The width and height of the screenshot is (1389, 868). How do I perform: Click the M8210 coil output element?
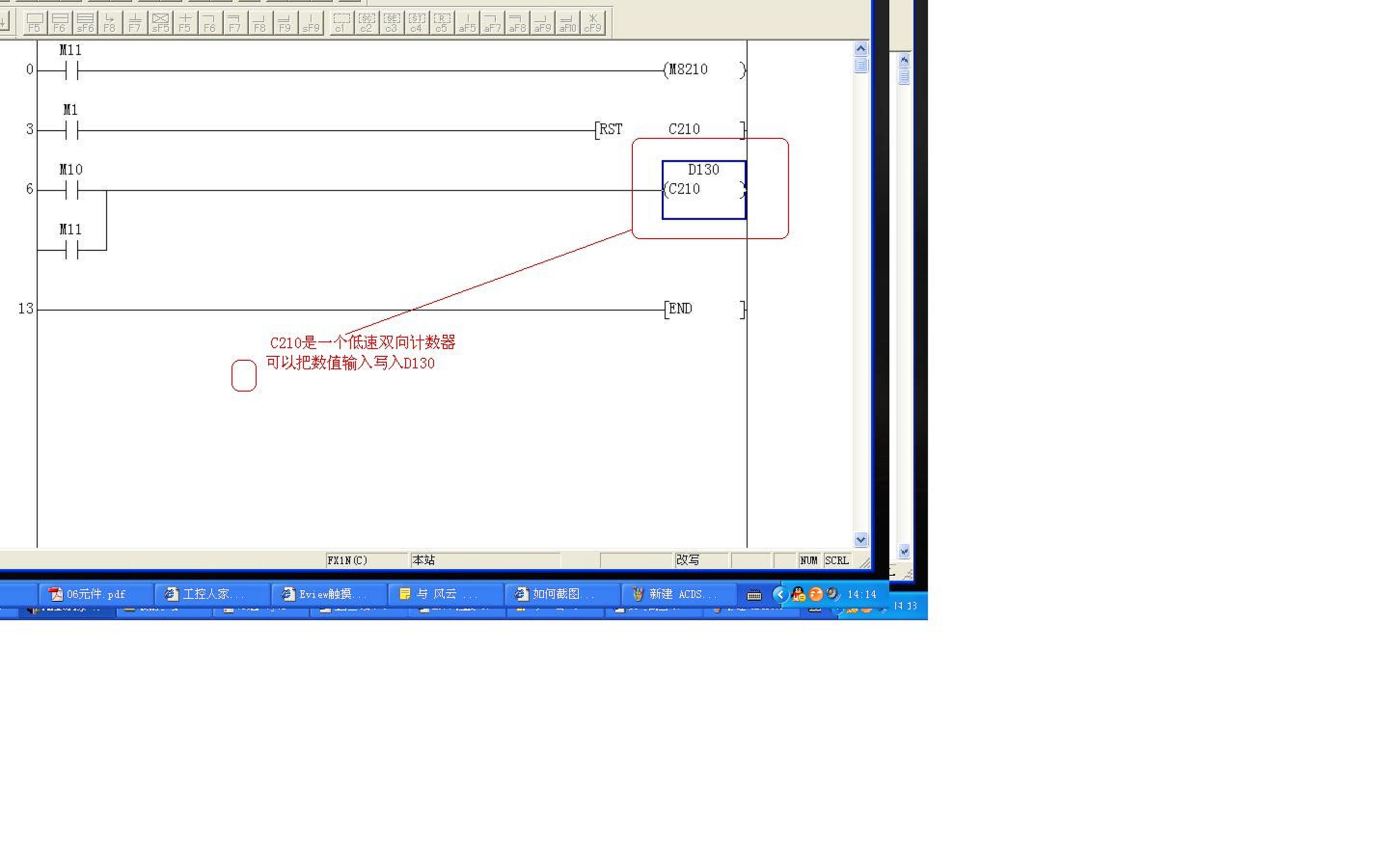[700, 68]
